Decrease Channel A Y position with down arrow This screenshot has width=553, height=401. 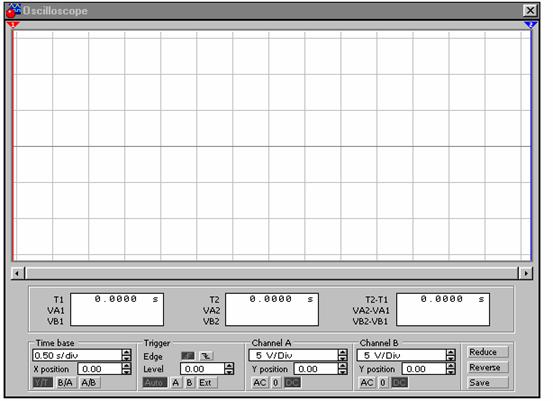[342, 372]
